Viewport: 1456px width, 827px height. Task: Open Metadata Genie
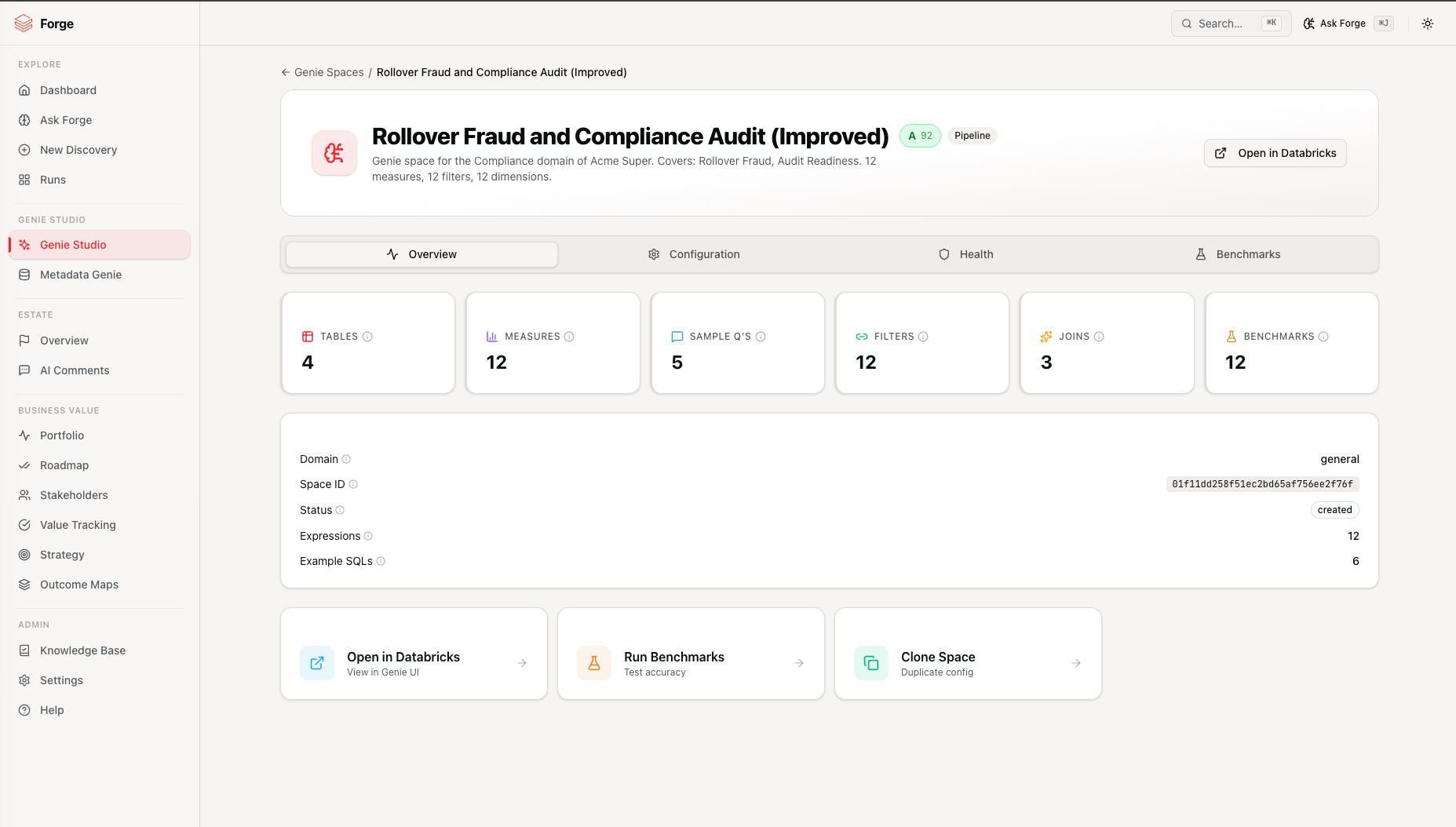click(100, 275)
